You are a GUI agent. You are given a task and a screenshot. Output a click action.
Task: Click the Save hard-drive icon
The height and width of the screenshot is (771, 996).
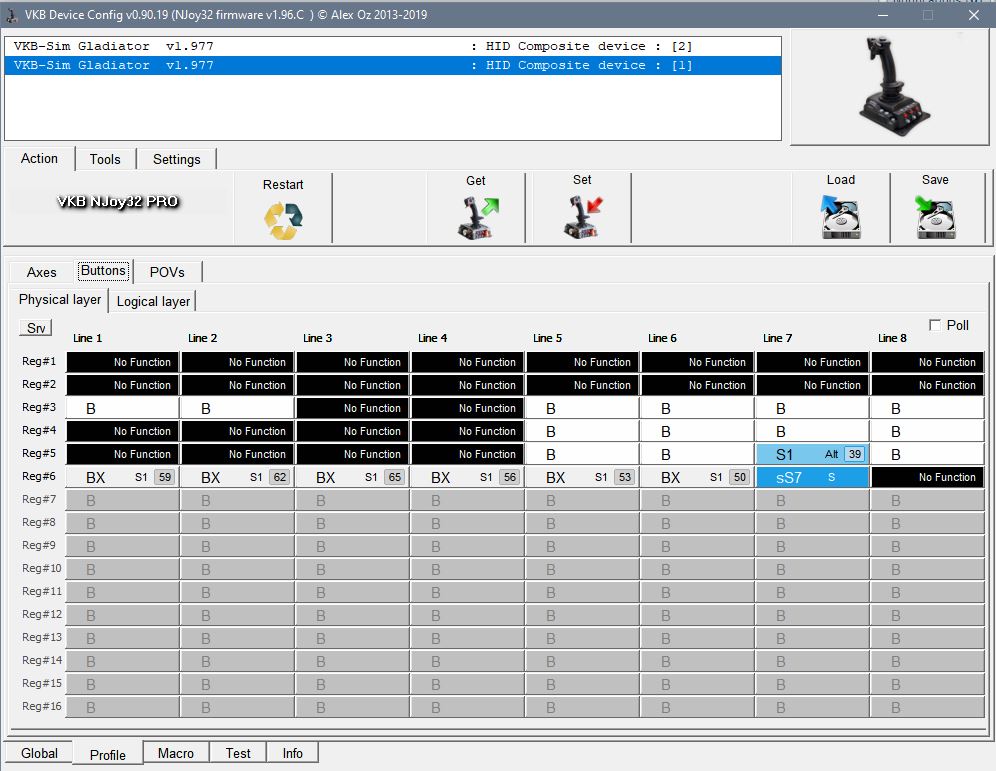pyautogui.click(x=936, y=217)
